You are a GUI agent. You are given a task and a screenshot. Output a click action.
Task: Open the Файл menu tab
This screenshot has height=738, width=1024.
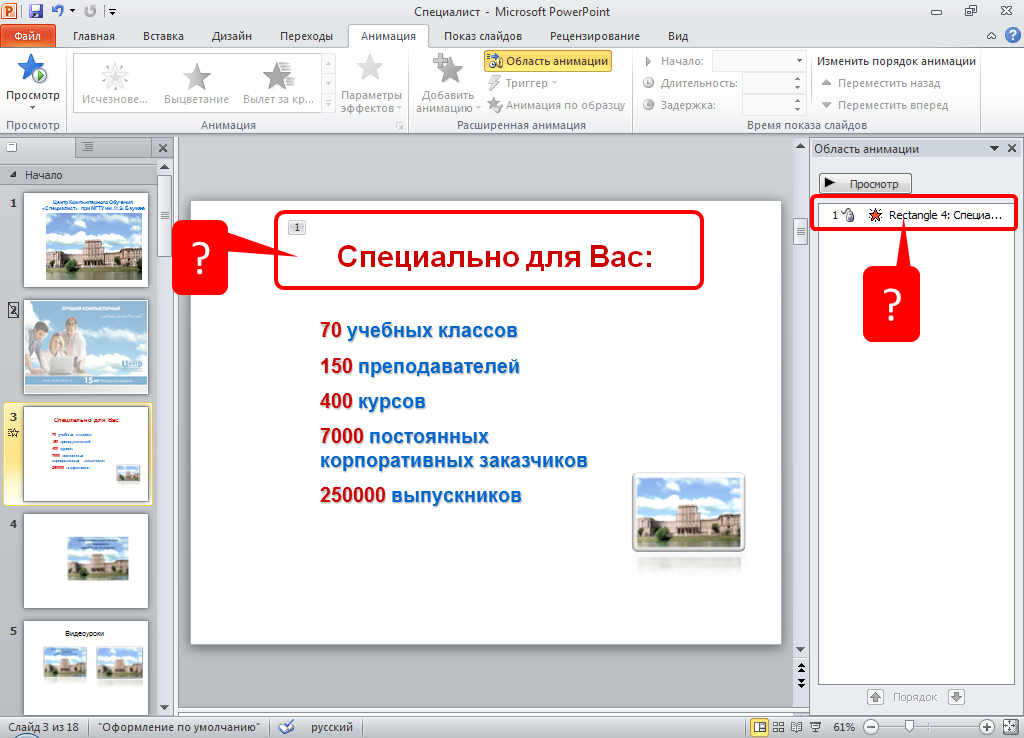coord(28,36)
